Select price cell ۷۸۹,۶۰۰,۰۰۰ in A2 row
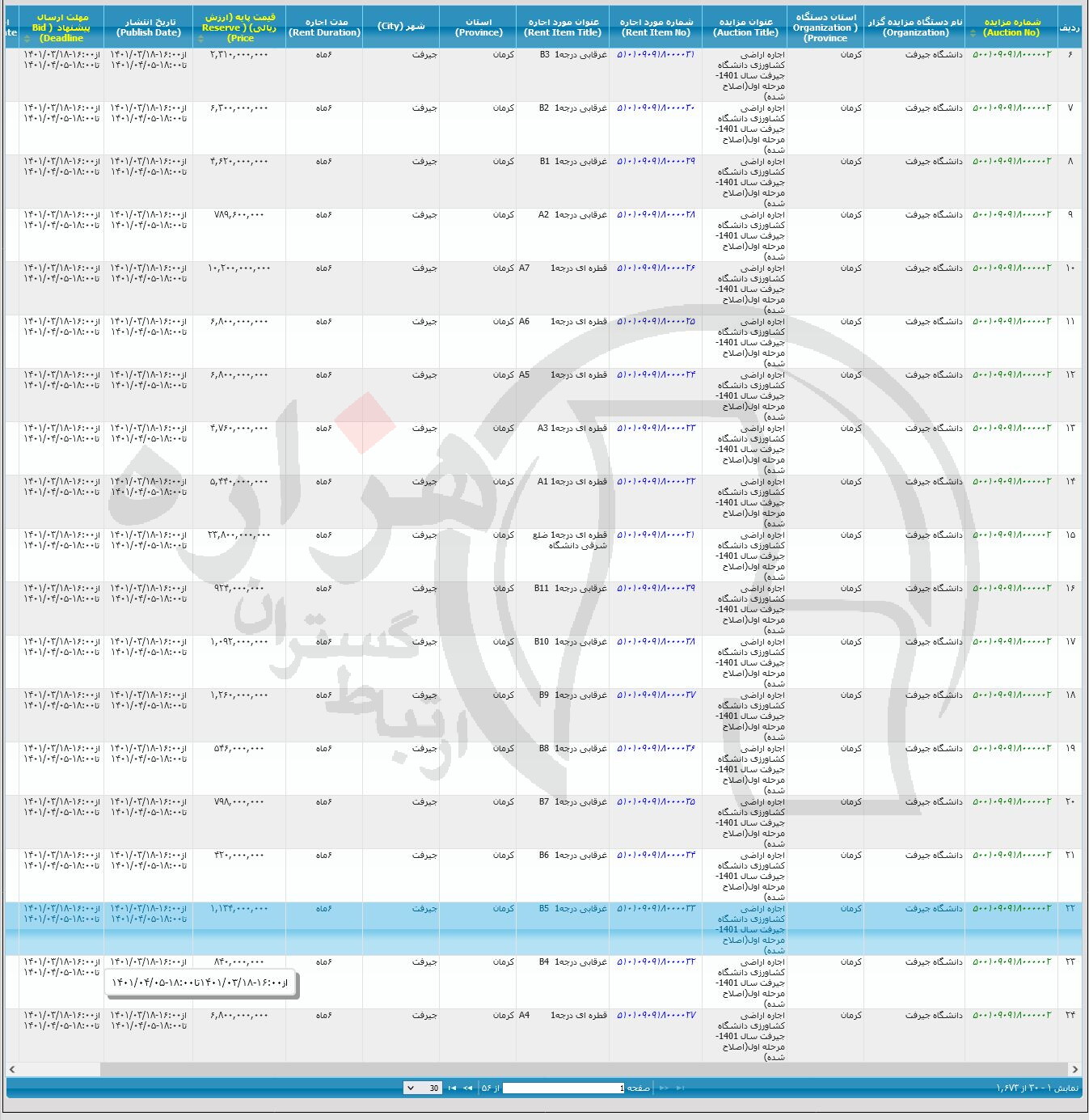Viewport: 1089px width, 1120px height. [239, 235]
